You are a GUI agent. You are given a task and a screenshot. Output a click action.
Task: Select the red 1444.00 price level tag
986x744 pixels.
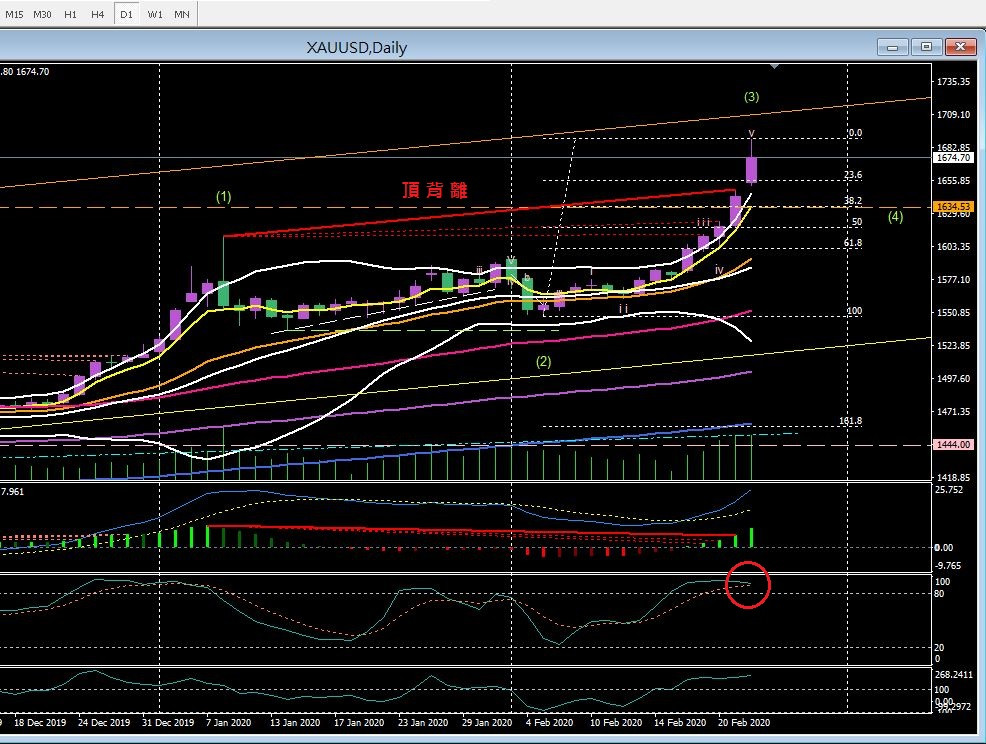[952, 444]
